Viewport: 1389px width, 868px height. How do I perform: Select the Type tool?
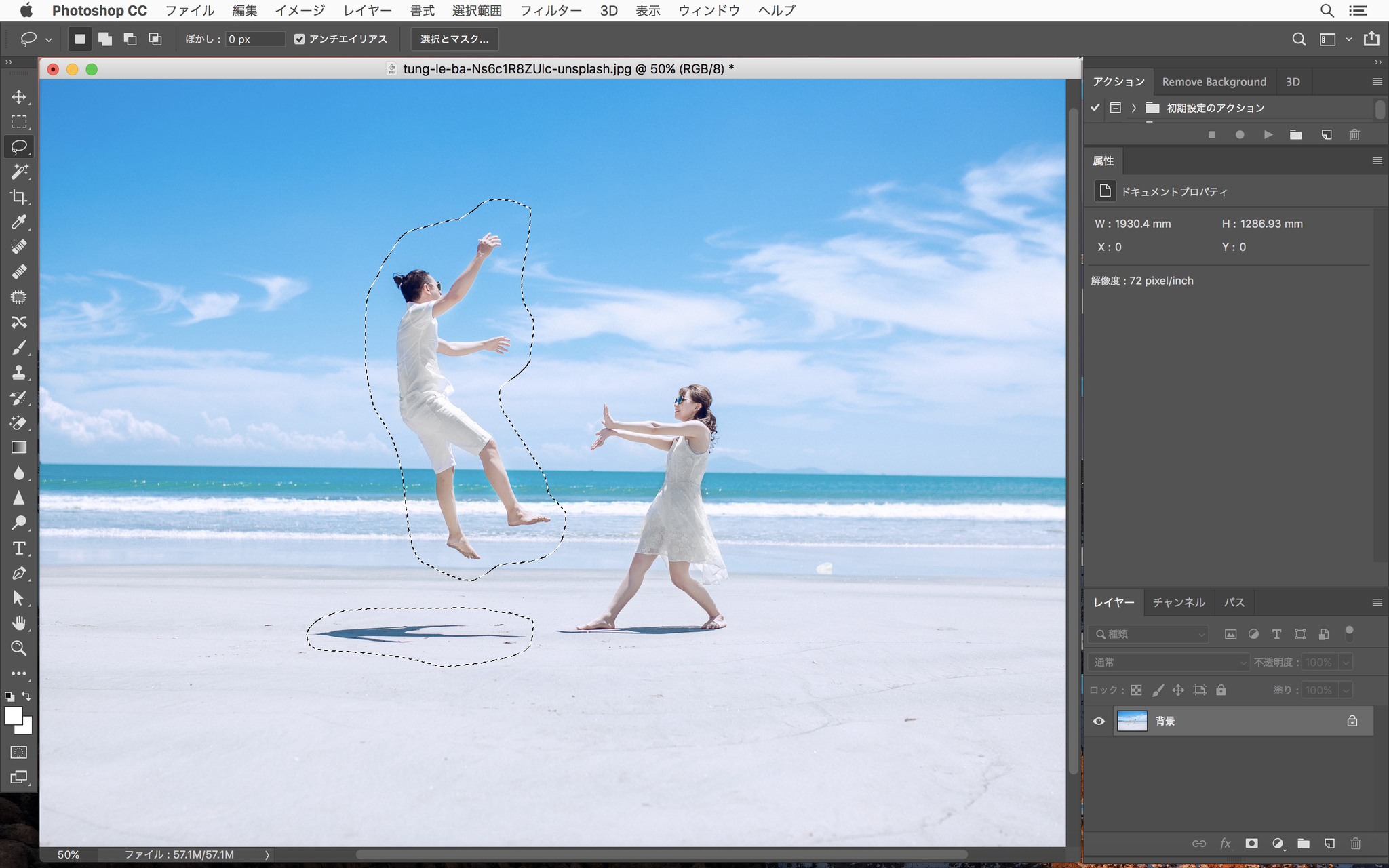point(19,547)
